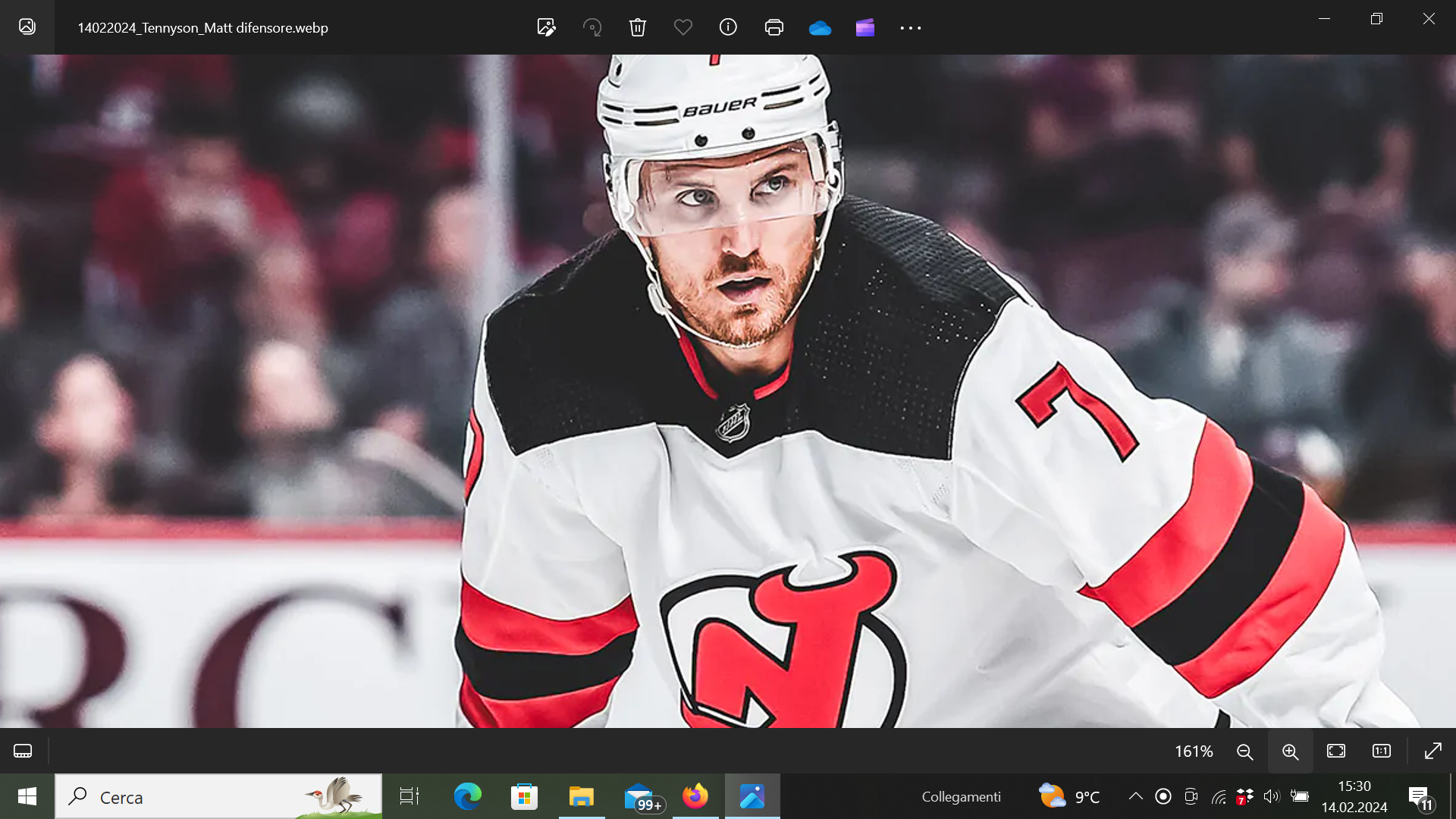Show file info with the info icon
The height and width of the screenshot is (819, 1456).
tap(728, 27)
